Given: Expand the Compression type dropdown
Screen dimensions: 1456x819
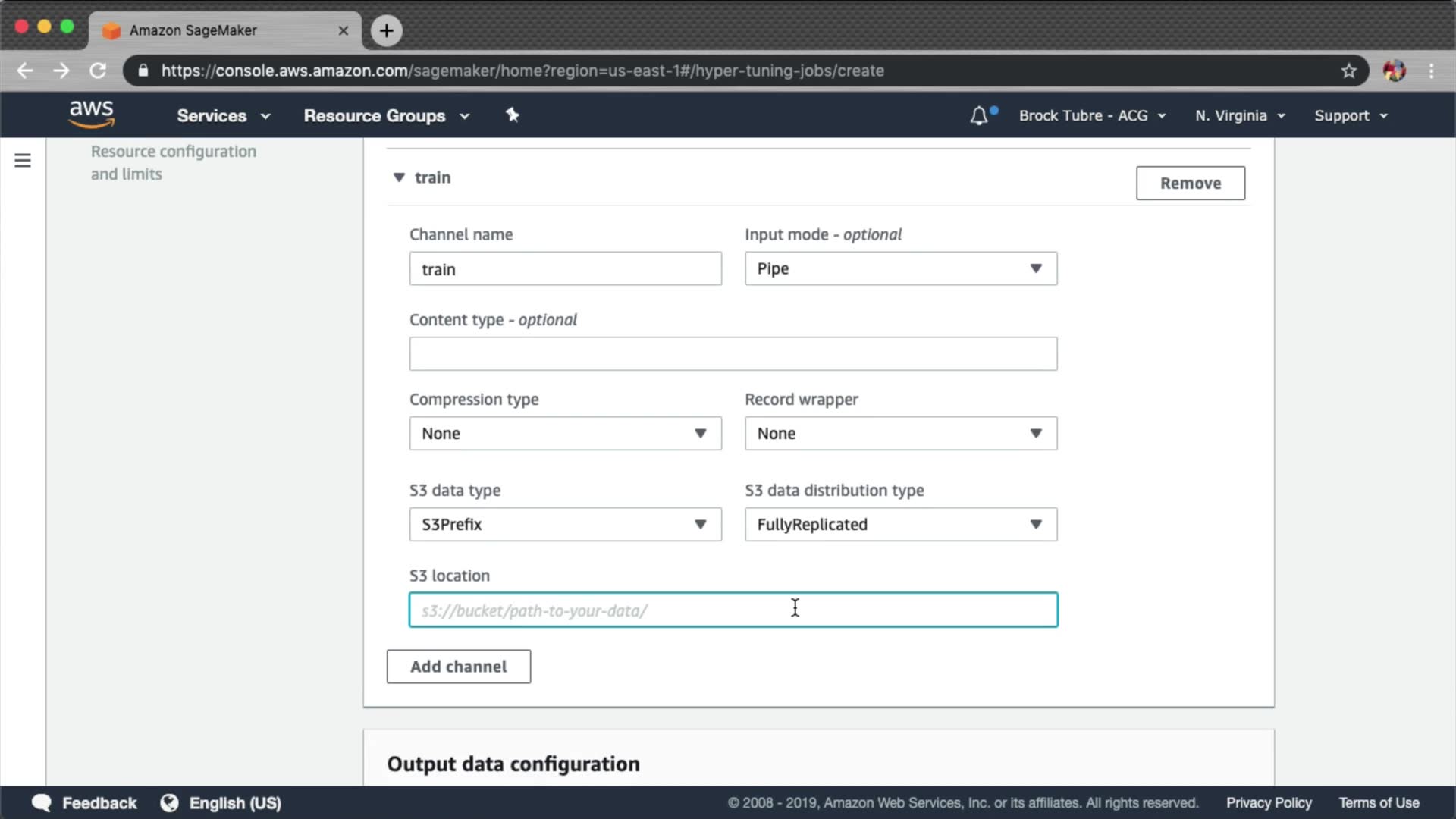Looking at the screenshot, I should [x=565, y=434].
